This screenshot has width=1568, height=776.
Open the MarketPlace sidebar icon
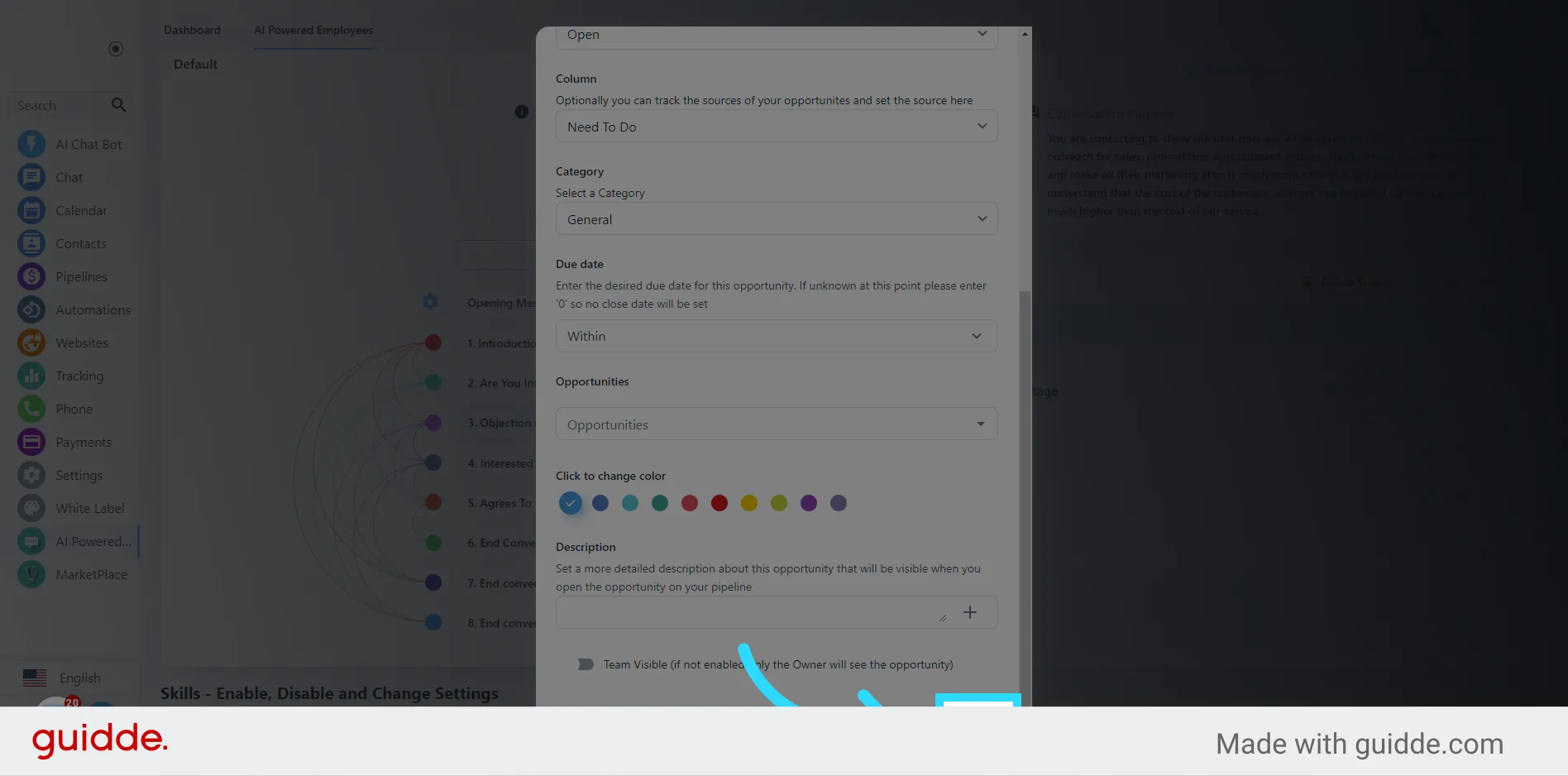pos(31,574)
